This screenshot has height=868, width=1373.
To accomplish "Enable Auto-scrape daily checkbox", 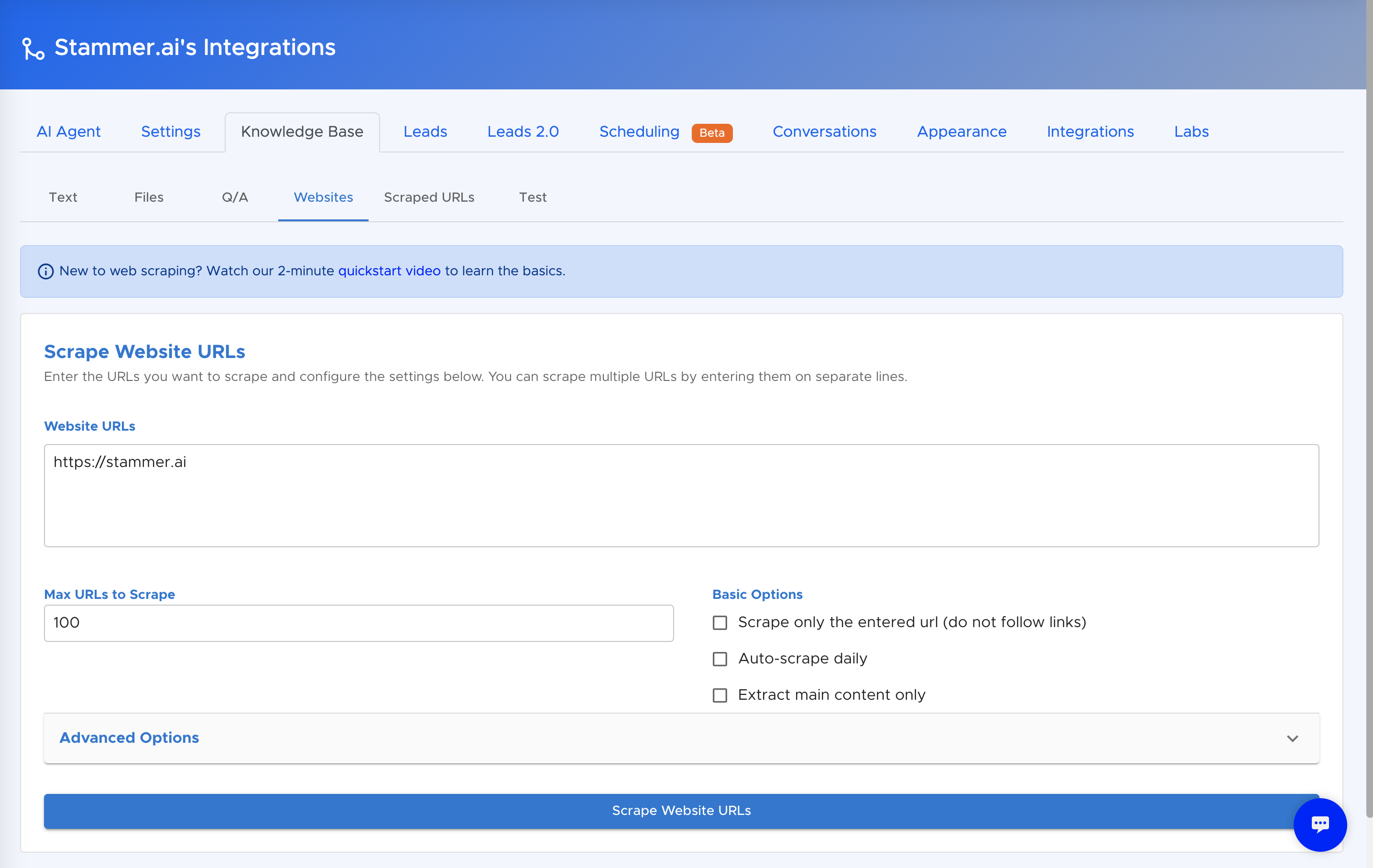I will click(x=720, y=660).
